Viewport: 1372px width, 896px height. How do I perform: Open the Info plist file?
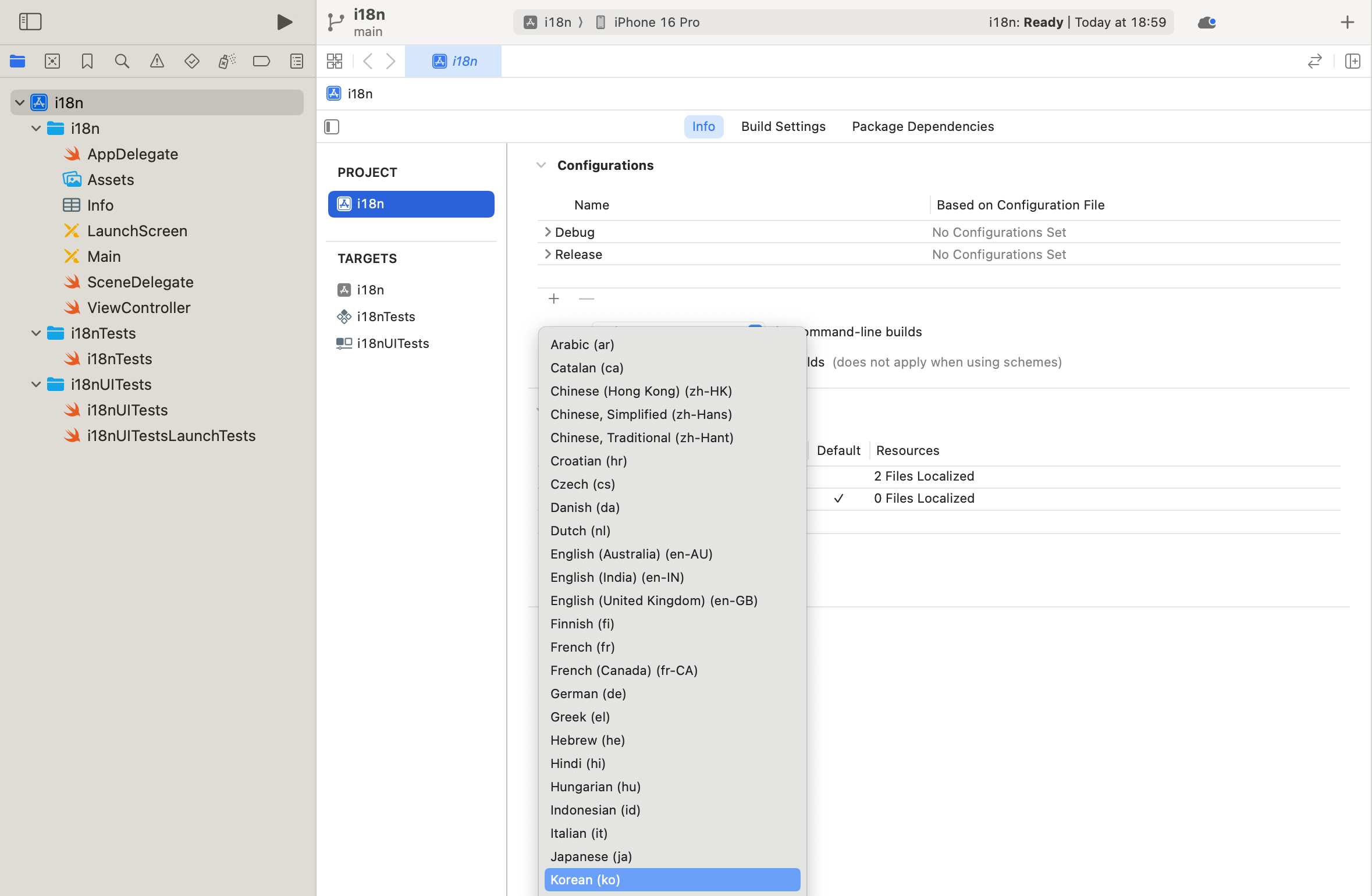coord(100,205)
